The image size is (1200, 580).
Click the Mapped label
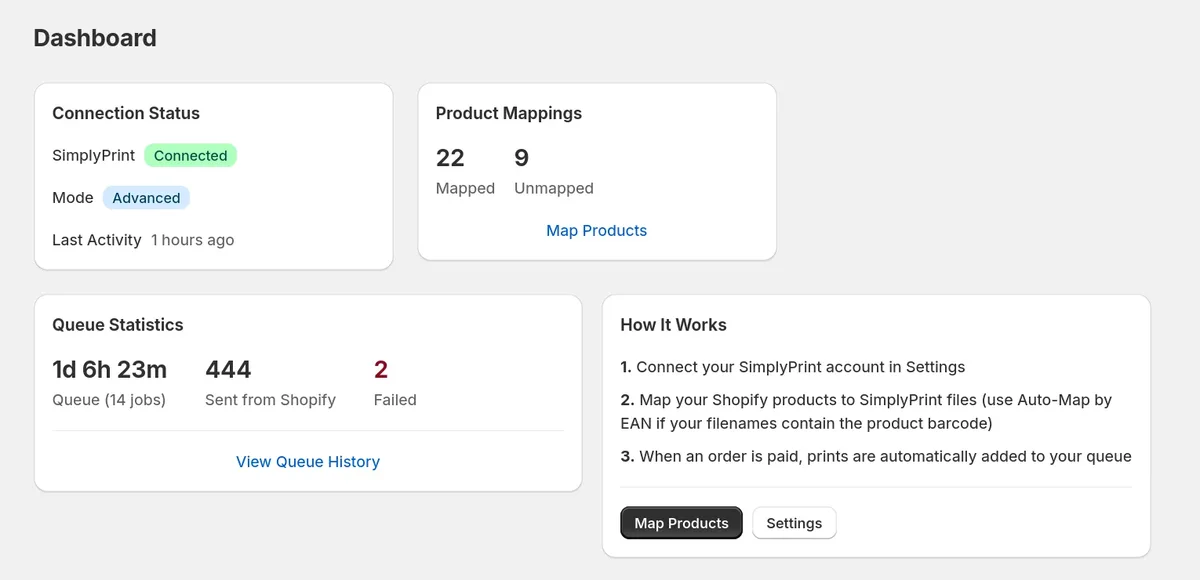(x=465, y=188)
